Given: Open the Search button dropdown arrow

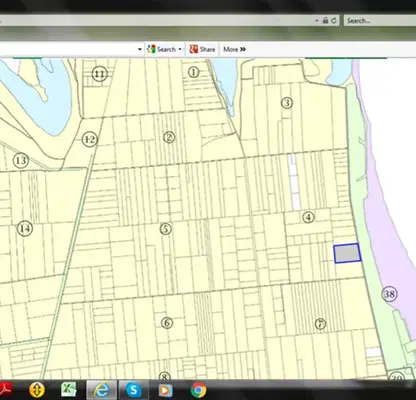Looking at the screenshot, I should (180, 49).
